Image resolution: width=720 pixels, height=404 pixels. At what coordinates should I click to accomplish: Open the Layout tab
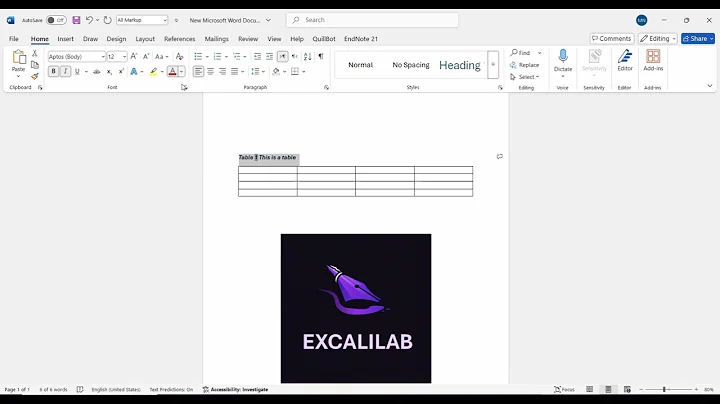tap(145, 39)
